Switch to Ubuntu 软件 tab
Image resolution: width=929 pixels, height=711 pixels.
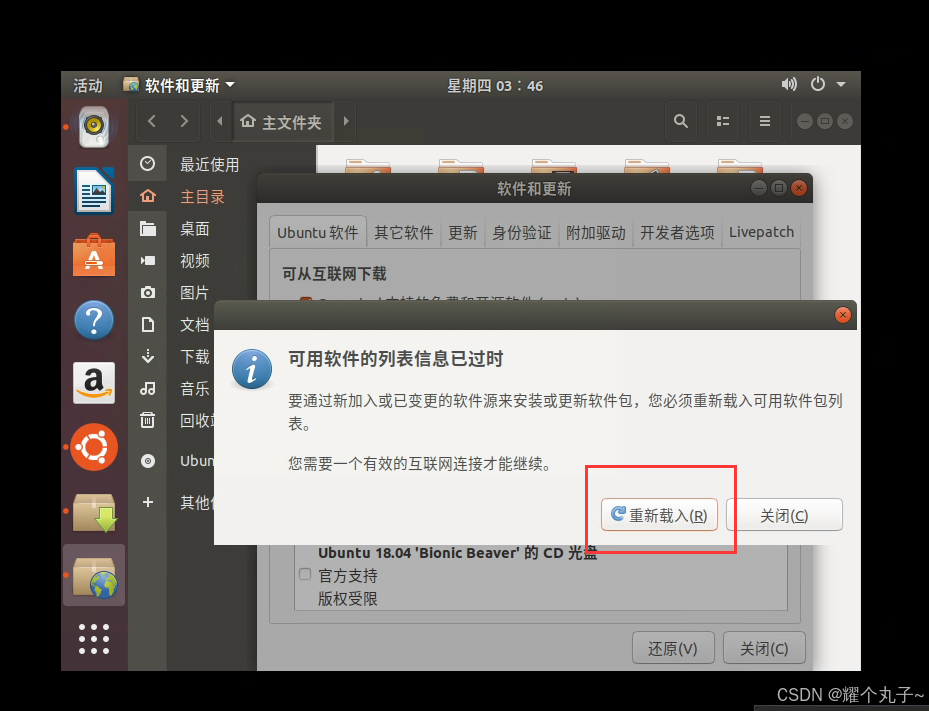pos(318,232)
